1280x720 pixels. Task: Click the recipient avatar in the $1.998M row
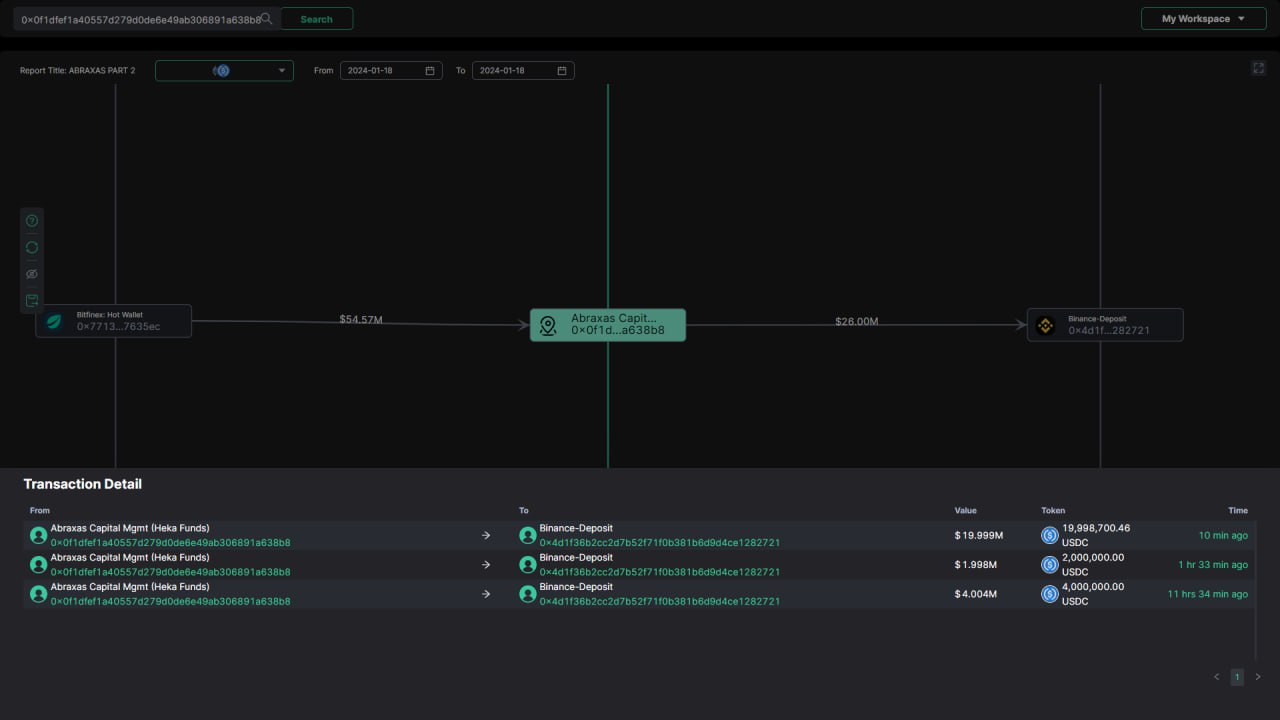[x=527, y=565]
